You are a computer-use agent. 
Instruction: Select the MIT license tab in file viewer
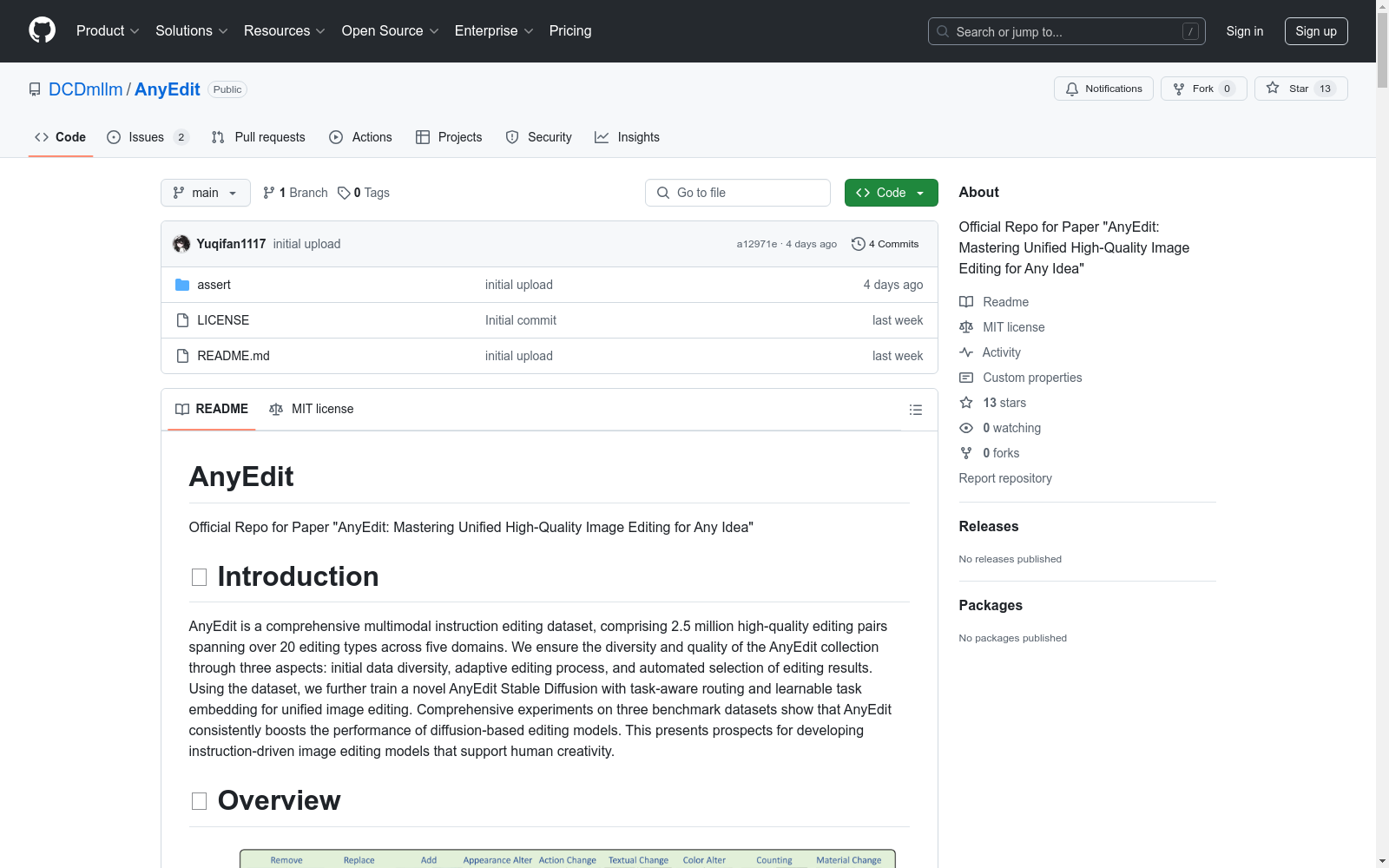point(312,409)
